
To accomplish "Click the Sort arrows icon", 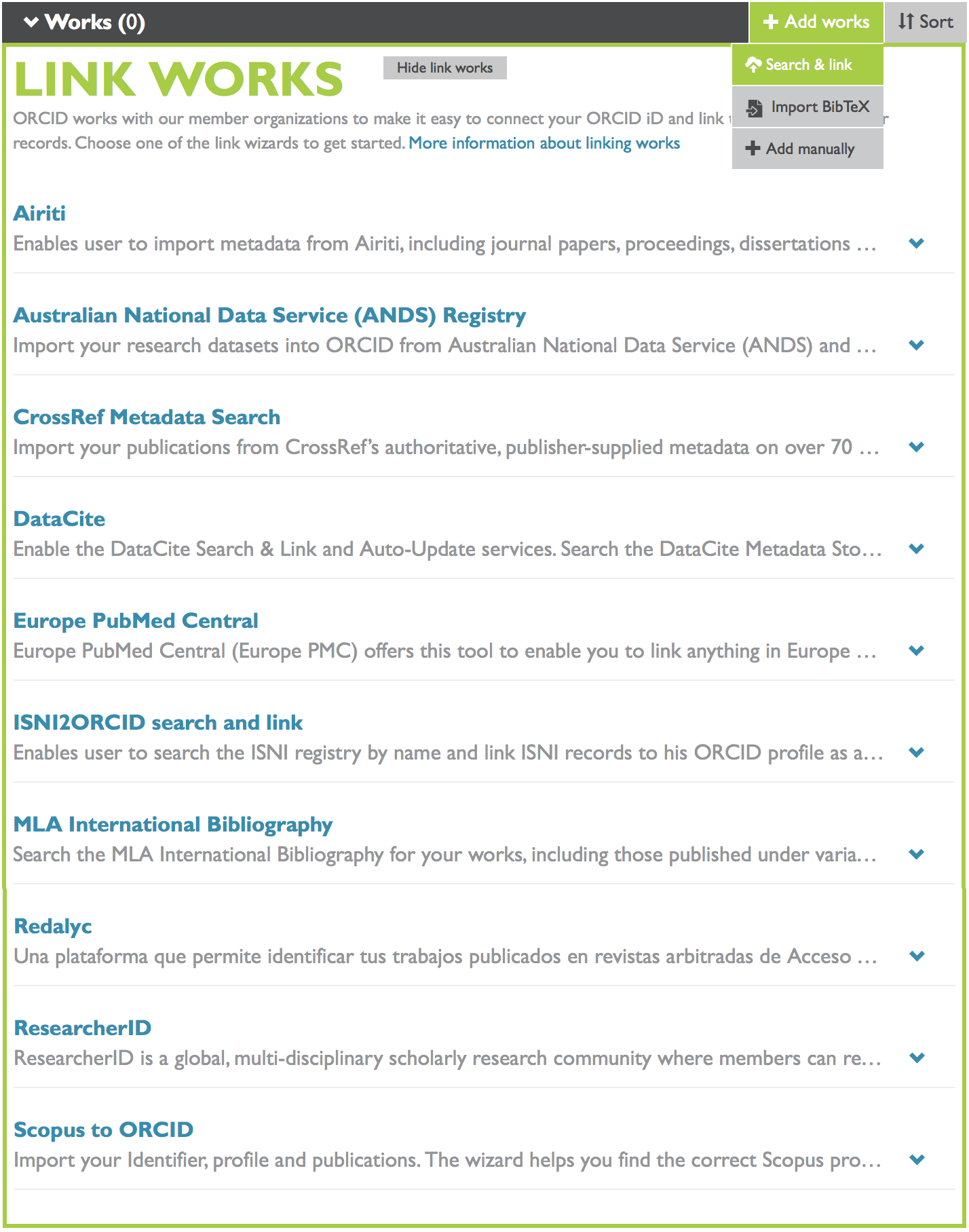I will 906,22.
